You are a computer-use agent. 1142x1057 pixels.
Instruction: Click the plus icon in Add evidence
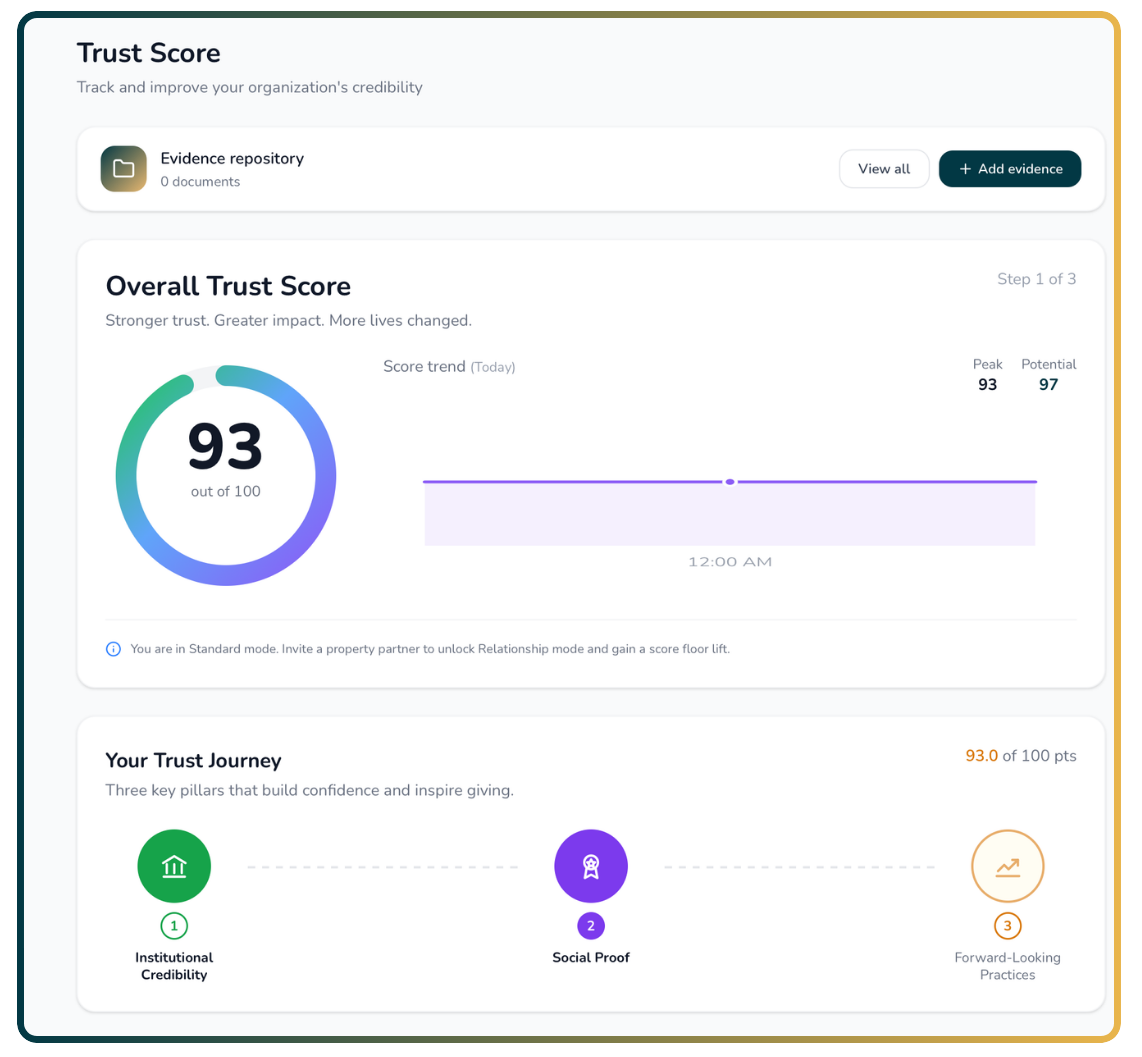pyautogui.click(x=965, y=169)
